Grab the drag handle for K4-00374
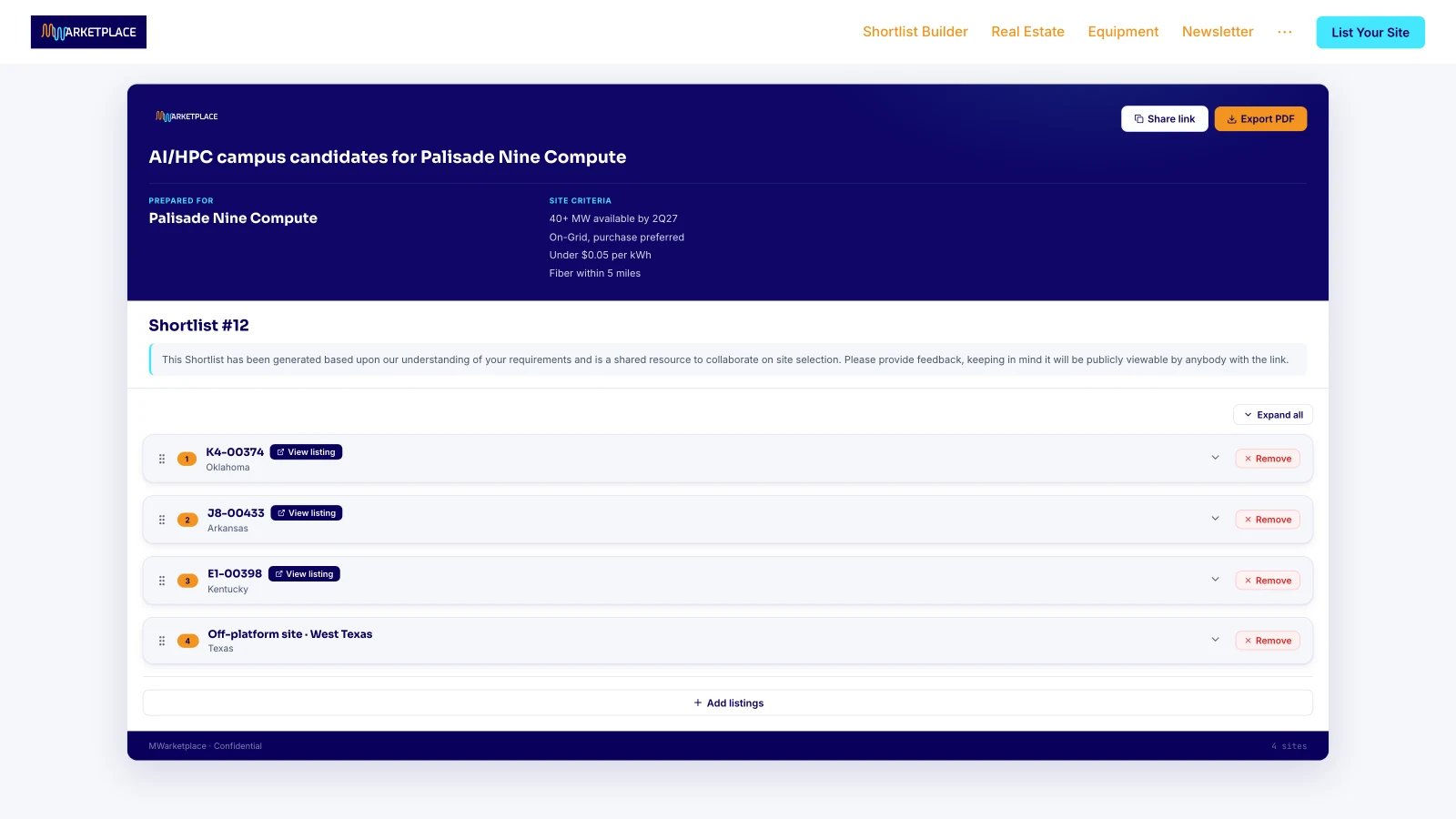The image size is (1456, 819). pyautogui.click(x=162, y=459)
